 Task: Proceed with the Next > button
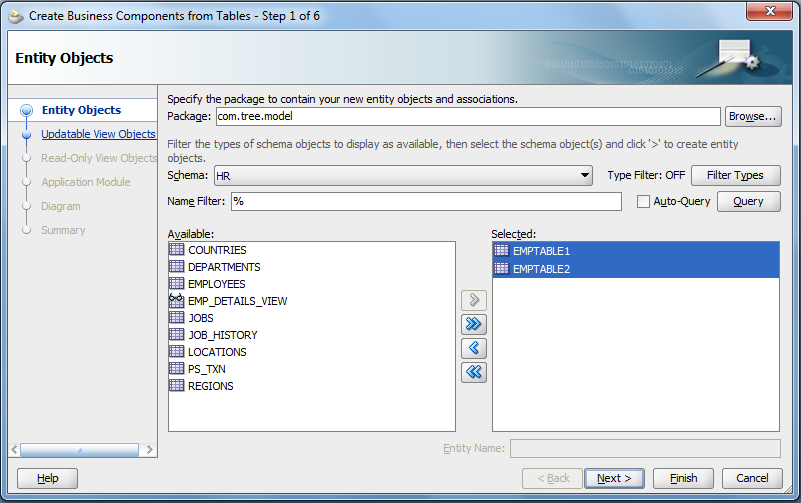[614, 478]
